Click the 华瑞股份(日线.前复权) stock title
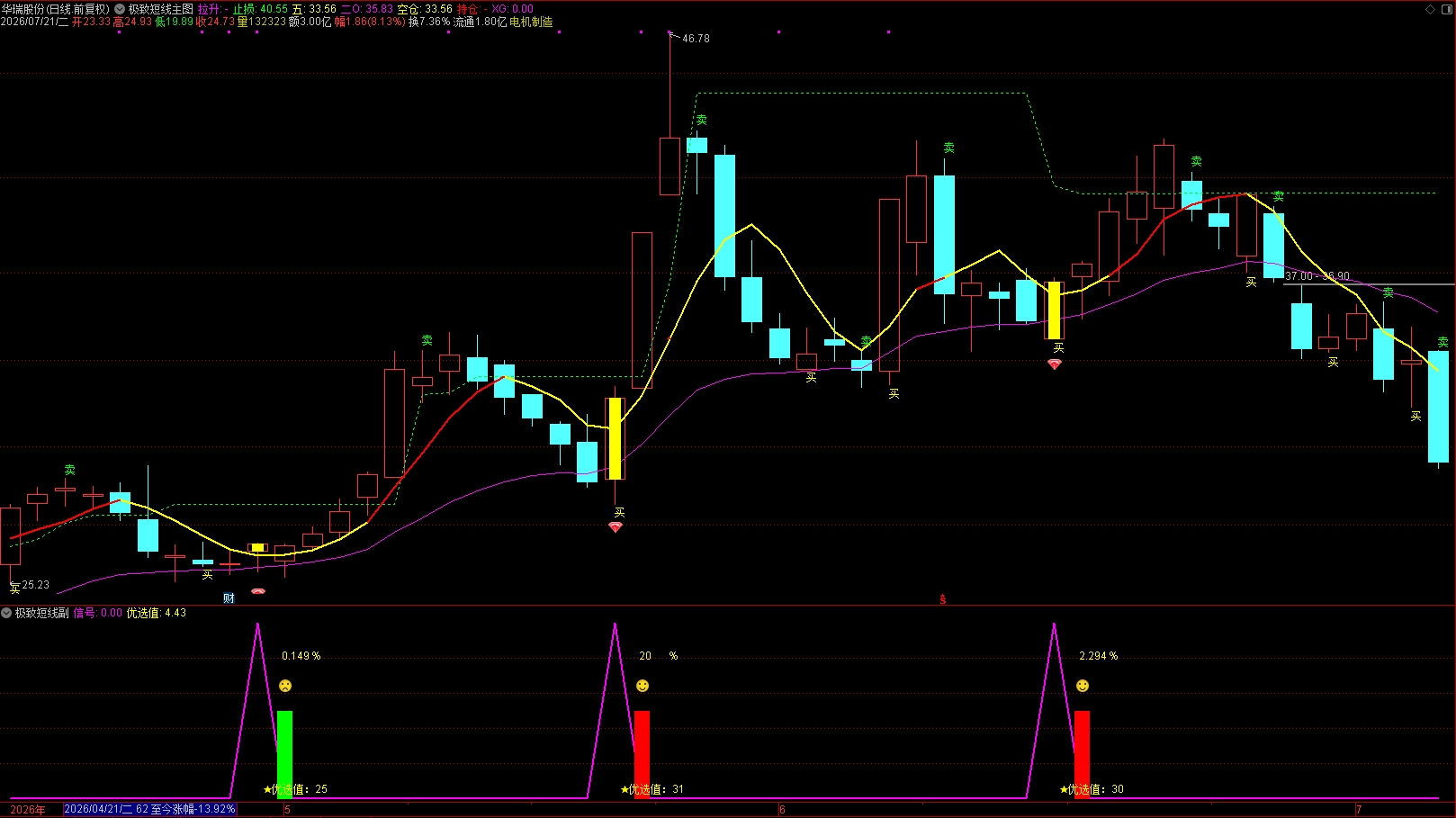Viewport: 1456px width, 818px height. pyautogui.click(x=56, y=9)
